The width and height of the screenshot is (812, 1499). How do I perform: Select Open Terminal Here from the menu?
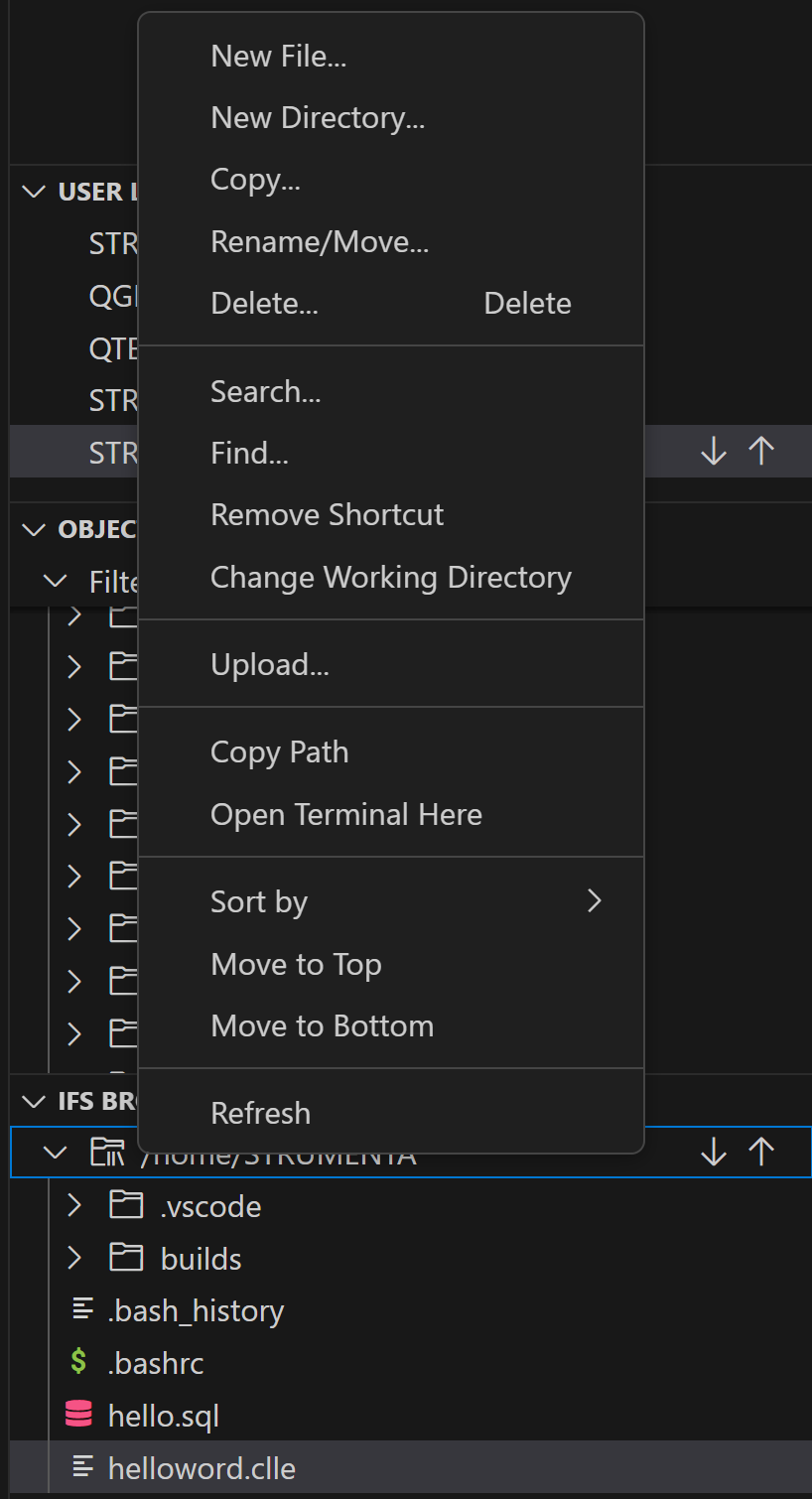pyautogui.click(x=345, y=814)
